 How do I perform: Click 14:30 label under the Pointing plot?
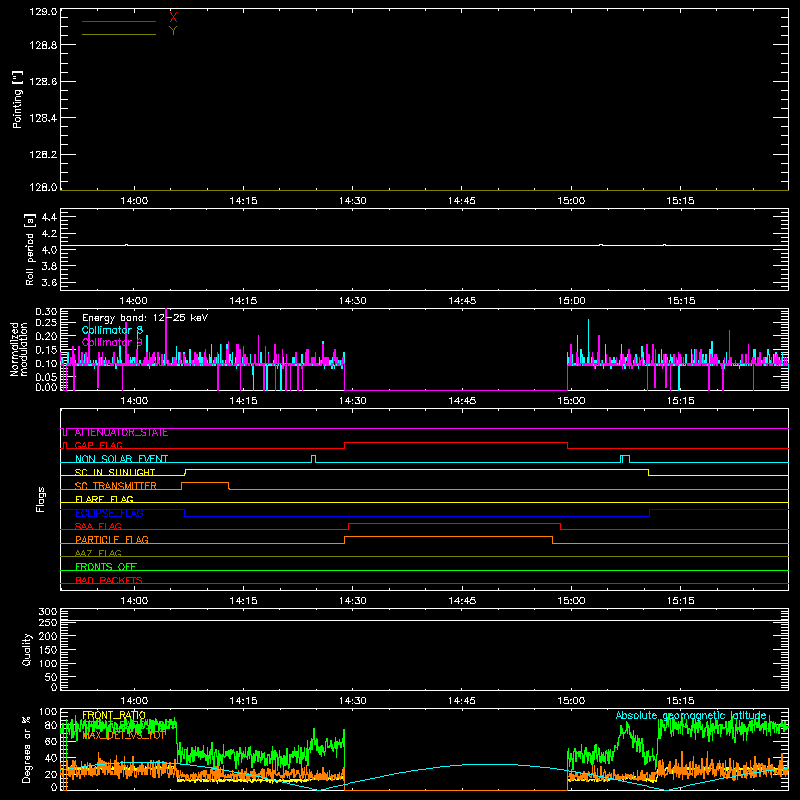coord(353,201)
